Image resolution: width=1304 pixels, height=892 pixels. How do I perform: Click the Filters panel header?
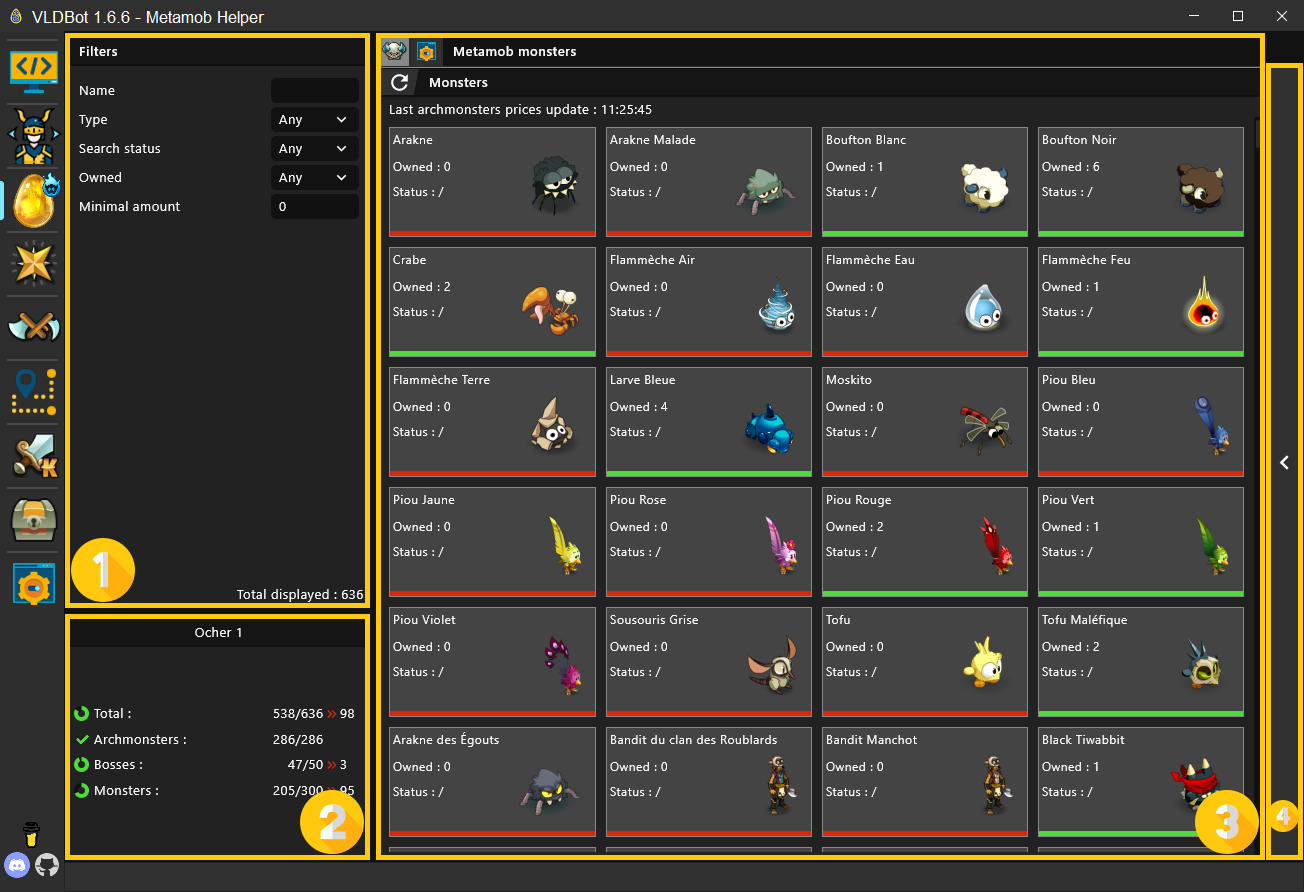(x=218, y=52)
